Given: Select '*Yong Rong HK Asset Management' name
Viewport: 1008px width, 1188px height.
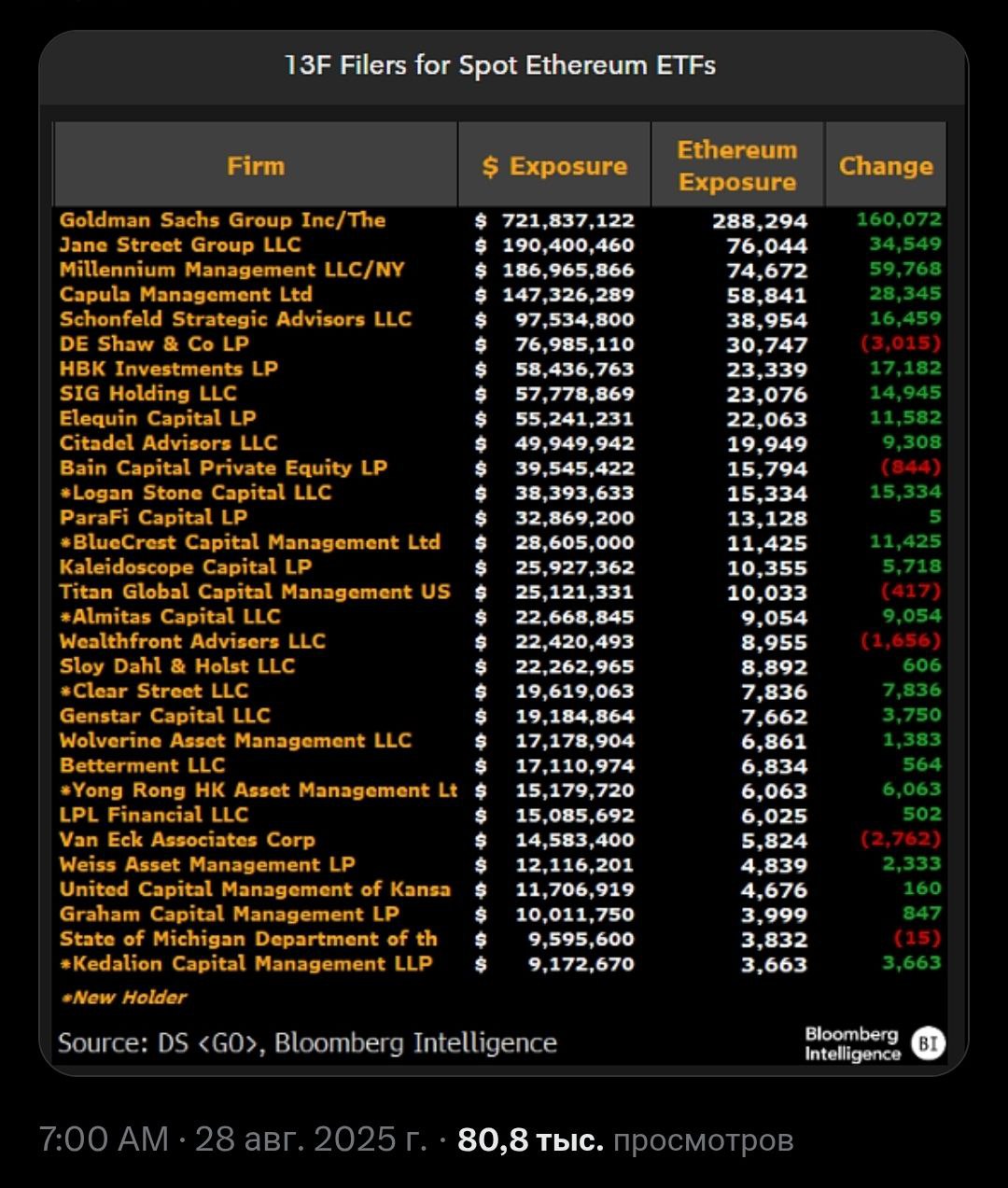Looking at the screenshot, I should coord(258,790).
